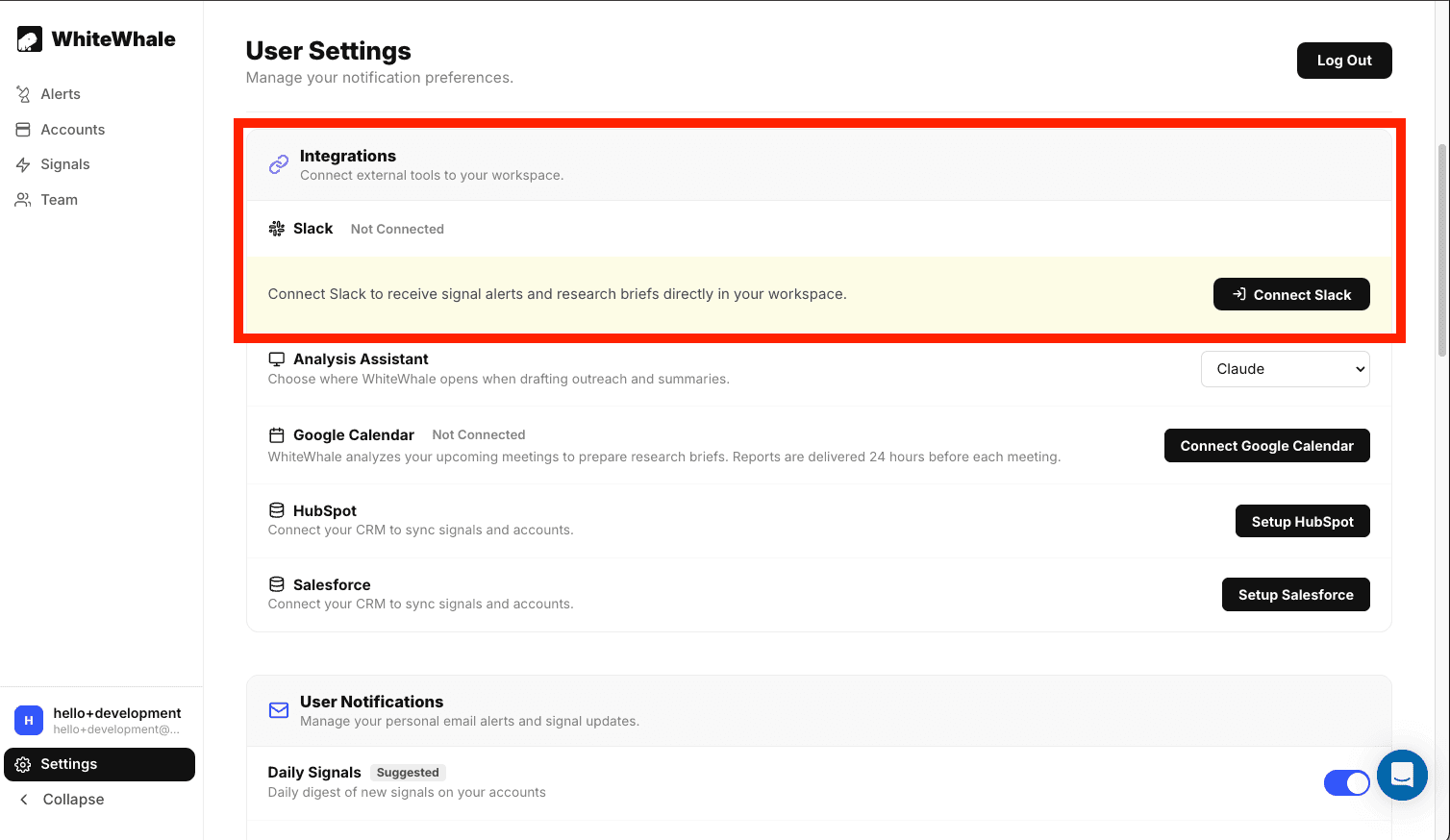Open the chat support bubble
Image resolution: width=1450 pixels, height=840 pixels.
point(1402,775)
